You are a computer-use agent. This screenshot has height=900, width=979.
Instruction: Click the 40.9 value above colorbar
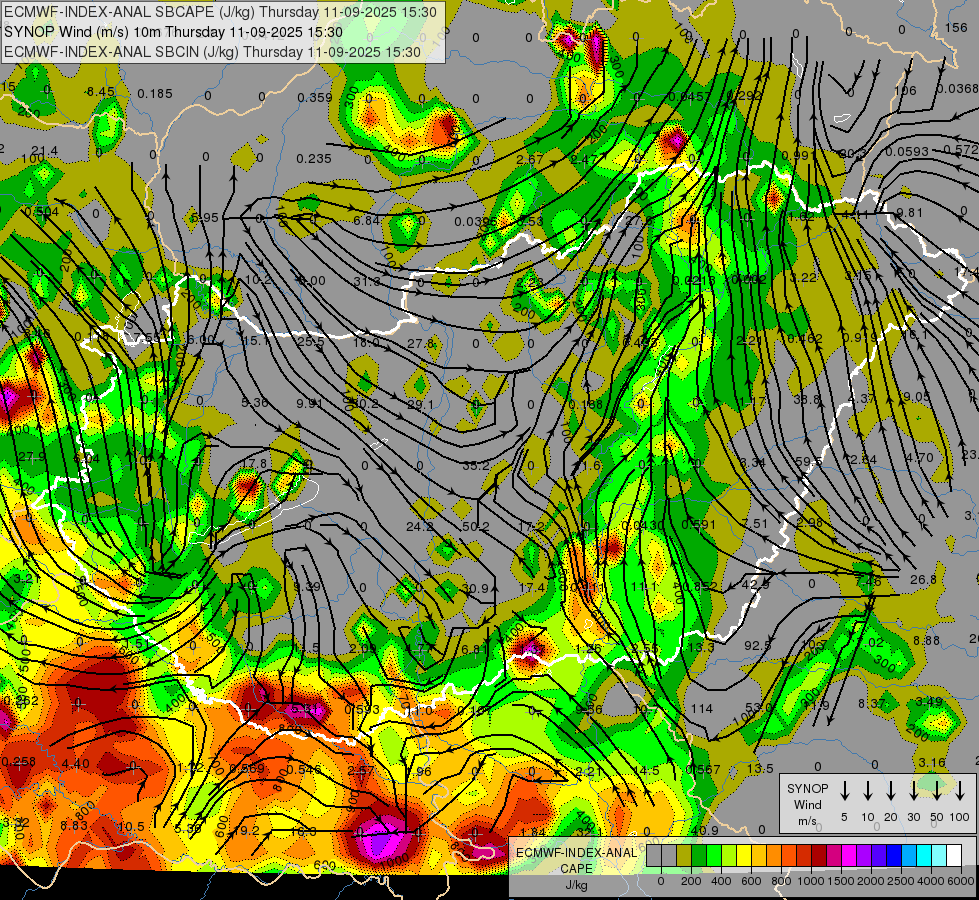(x=704, y=830)
